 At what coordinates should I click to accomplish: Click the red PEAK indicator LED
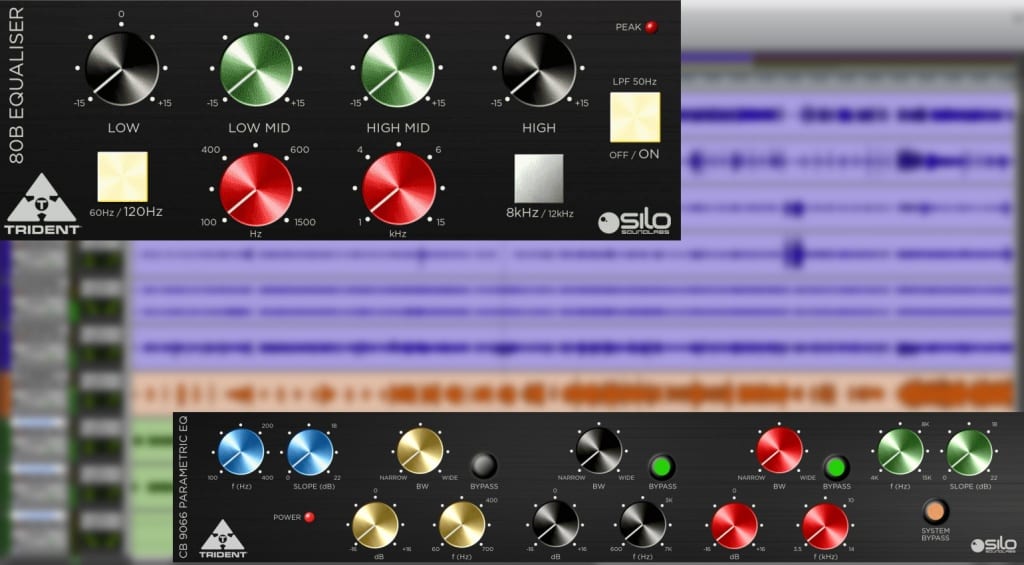pos(650,27)
